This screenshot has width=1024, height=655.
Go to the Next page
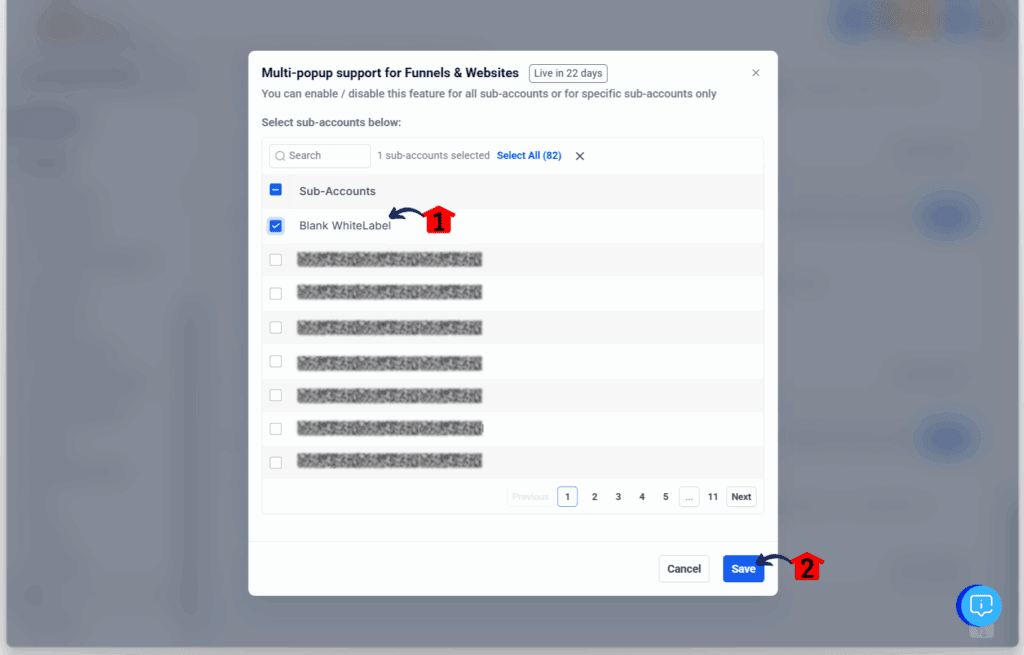pyautogui.click(x=741, y=497)
